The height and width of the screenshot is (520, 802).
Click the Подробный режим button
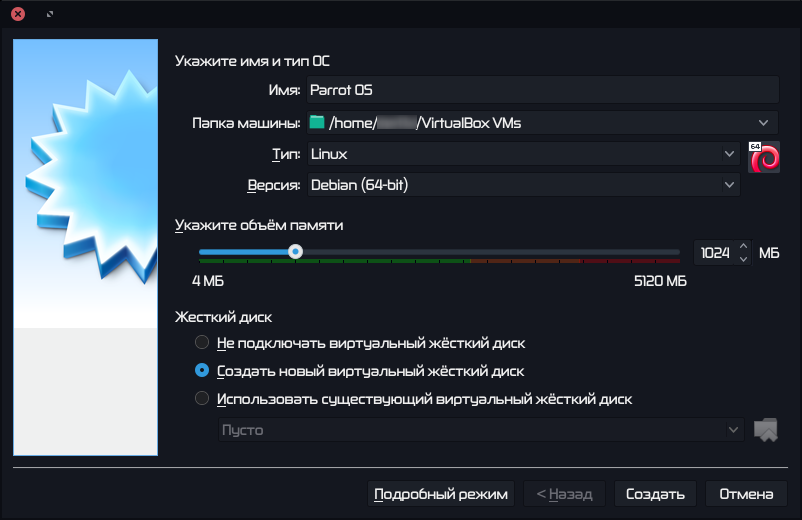[x=441, y=494]
